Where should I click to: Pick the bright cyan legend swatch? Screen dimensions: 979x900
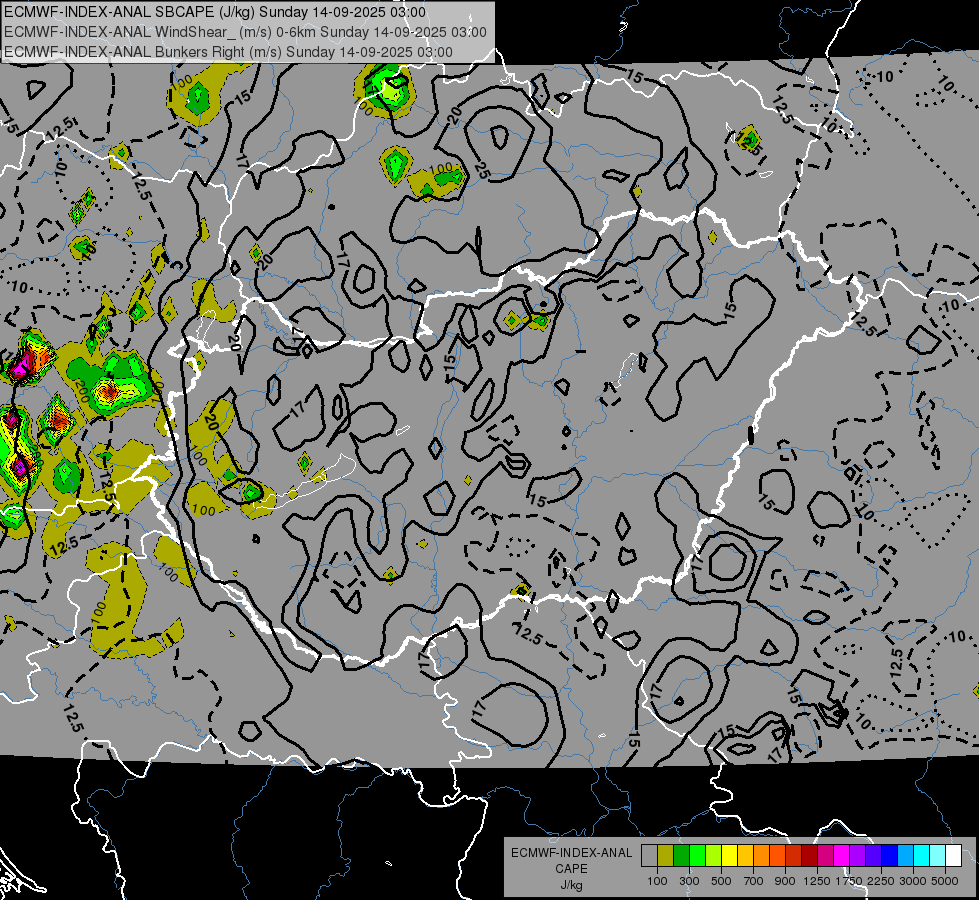click(x=921, y=856)
